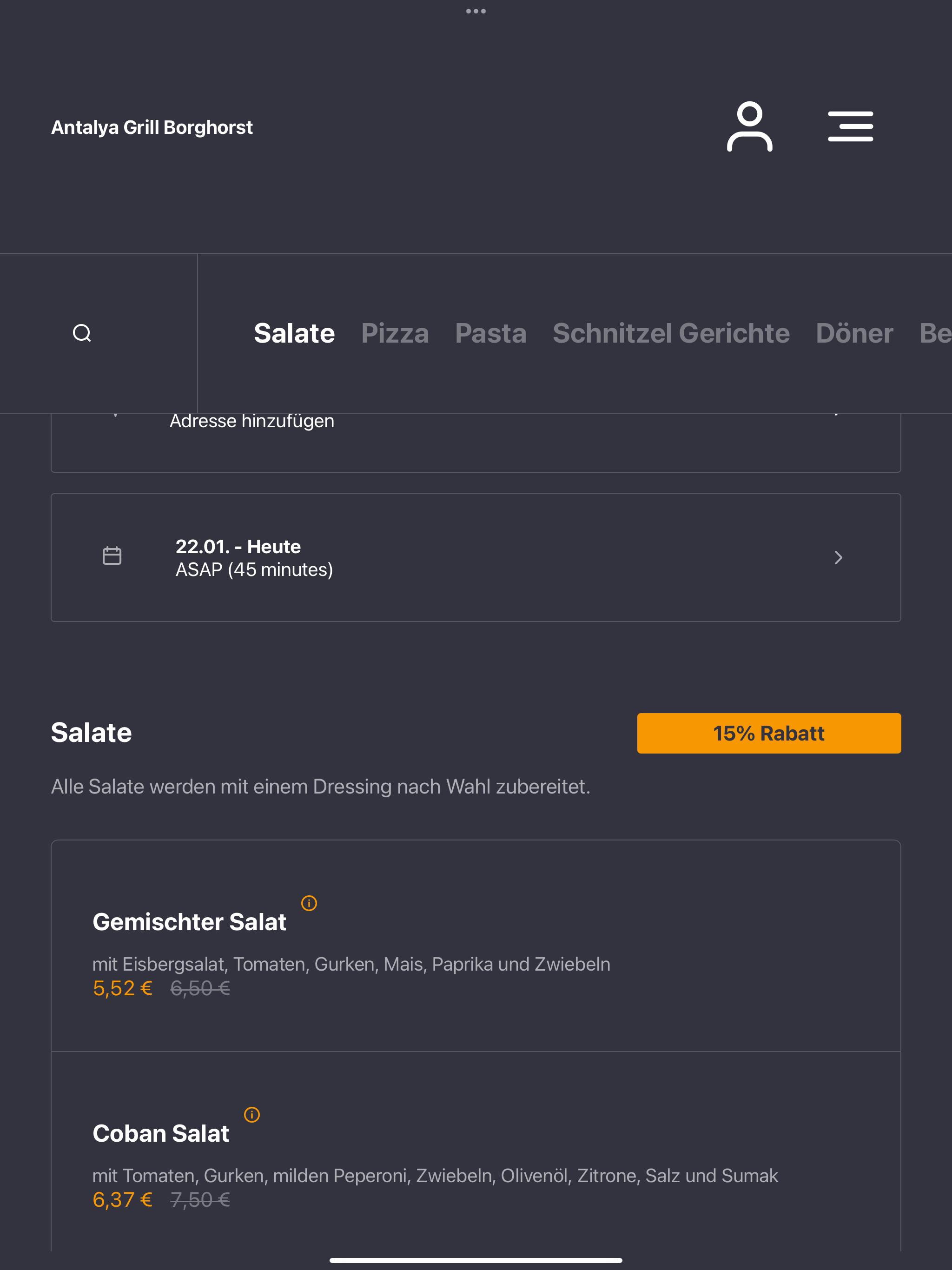This screenshot has height=1270, width=952.
Task: Open the Adresse hinzufügen row
Action: click(x=476, y=442)
